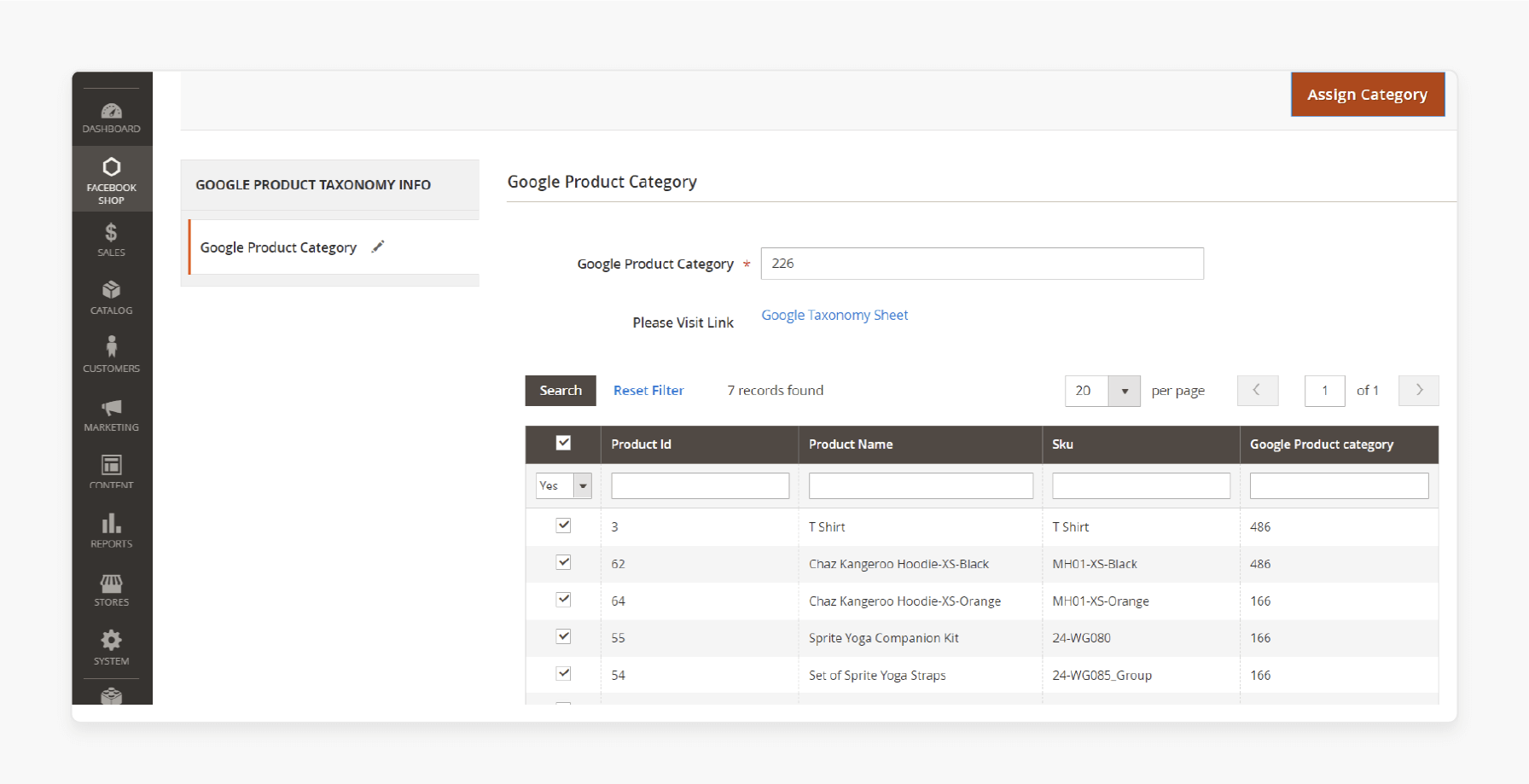Screen dimensions: 1529x784
Task: Sort by Google Product category column header
Action: [1340, 444]
